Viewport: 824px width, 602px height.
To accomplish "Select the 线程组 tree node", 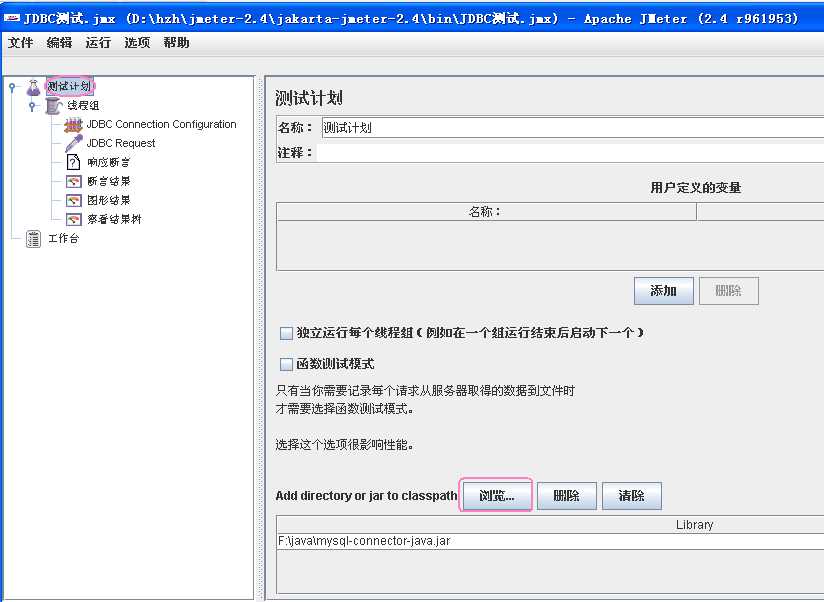I will (83, 106).
